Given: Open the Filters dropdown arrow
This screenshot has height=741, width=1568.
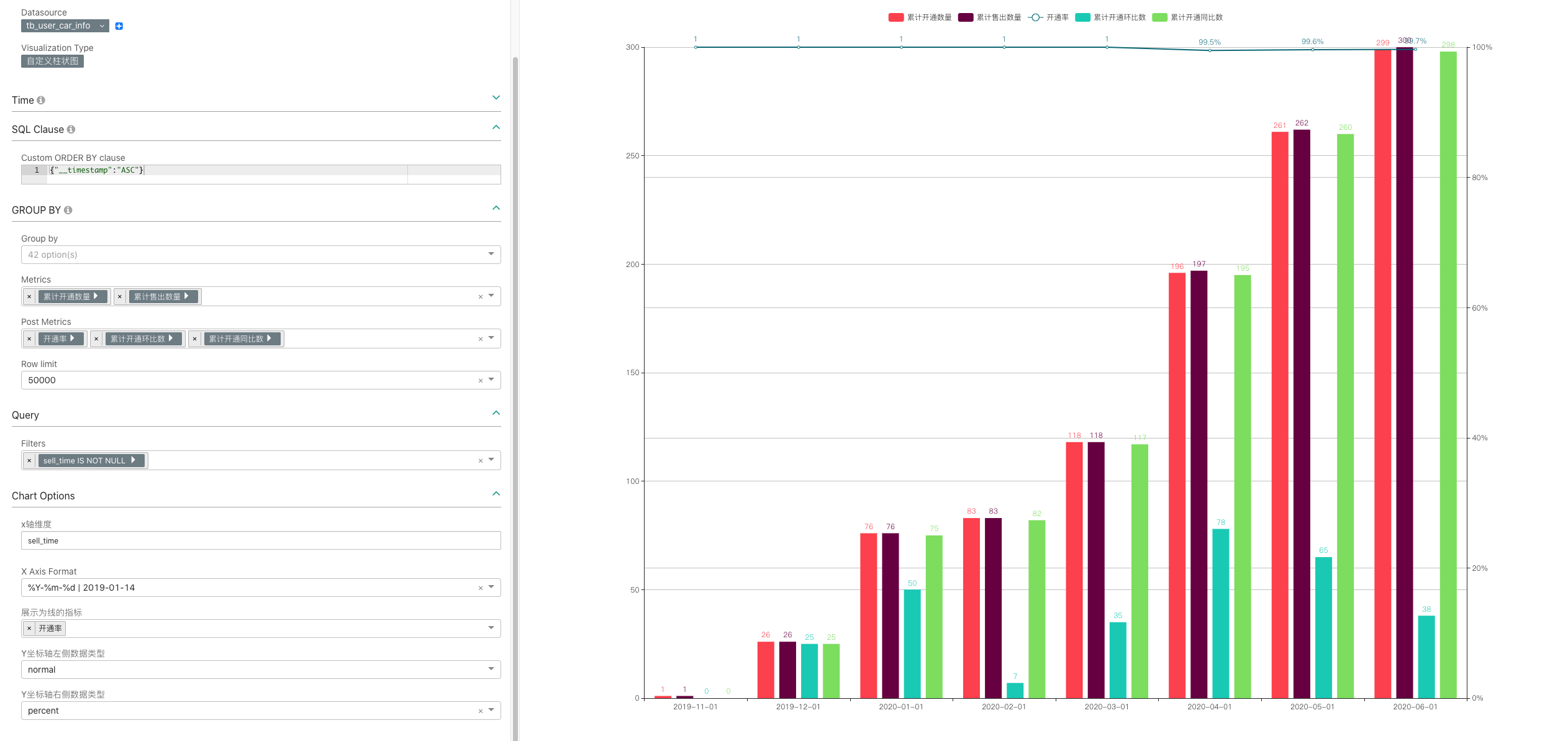Looking at the screenshot, I should pyautogui.click(x=491, y=460).
